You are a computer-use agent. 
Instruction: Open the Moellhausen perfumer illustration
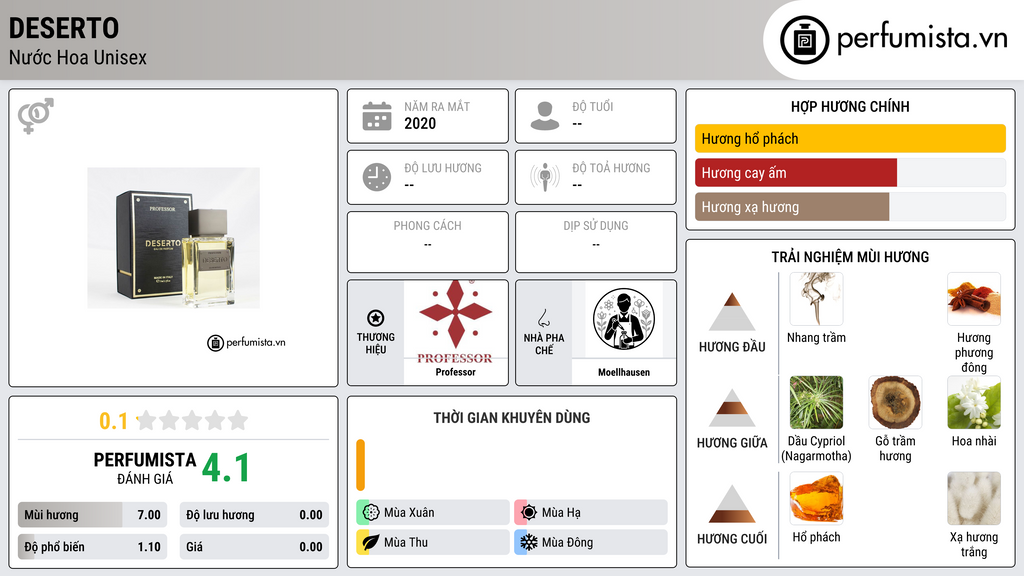(x=624, y=319)
